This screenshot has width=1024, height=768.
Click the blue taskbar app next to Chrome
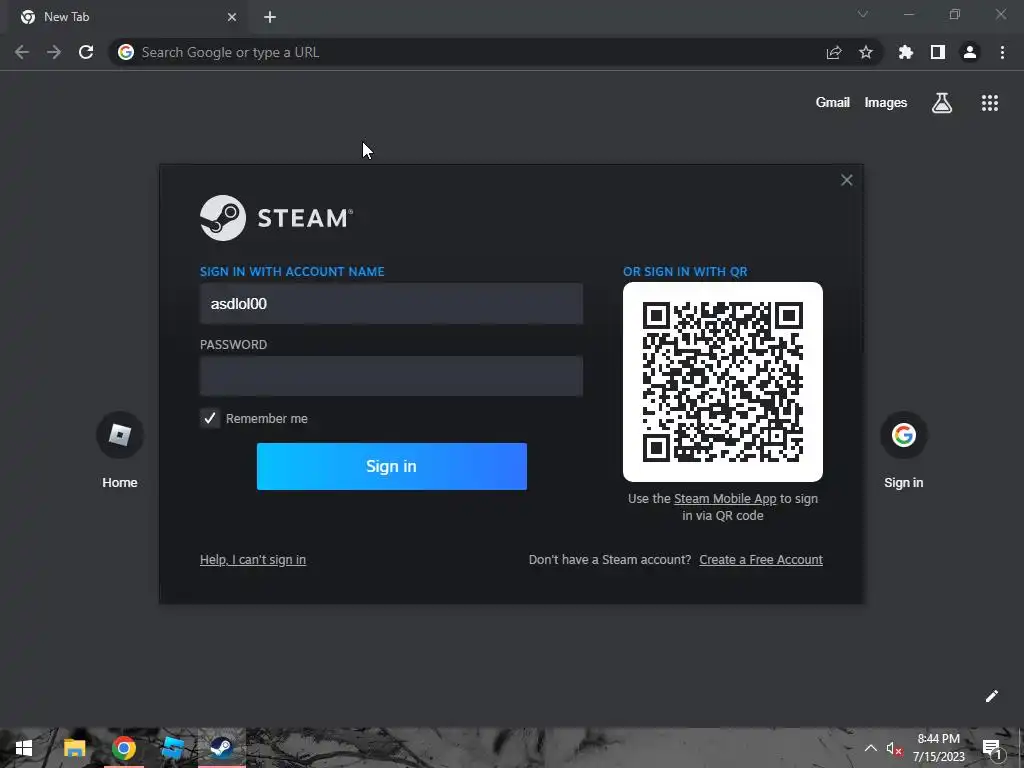point(172,748)
